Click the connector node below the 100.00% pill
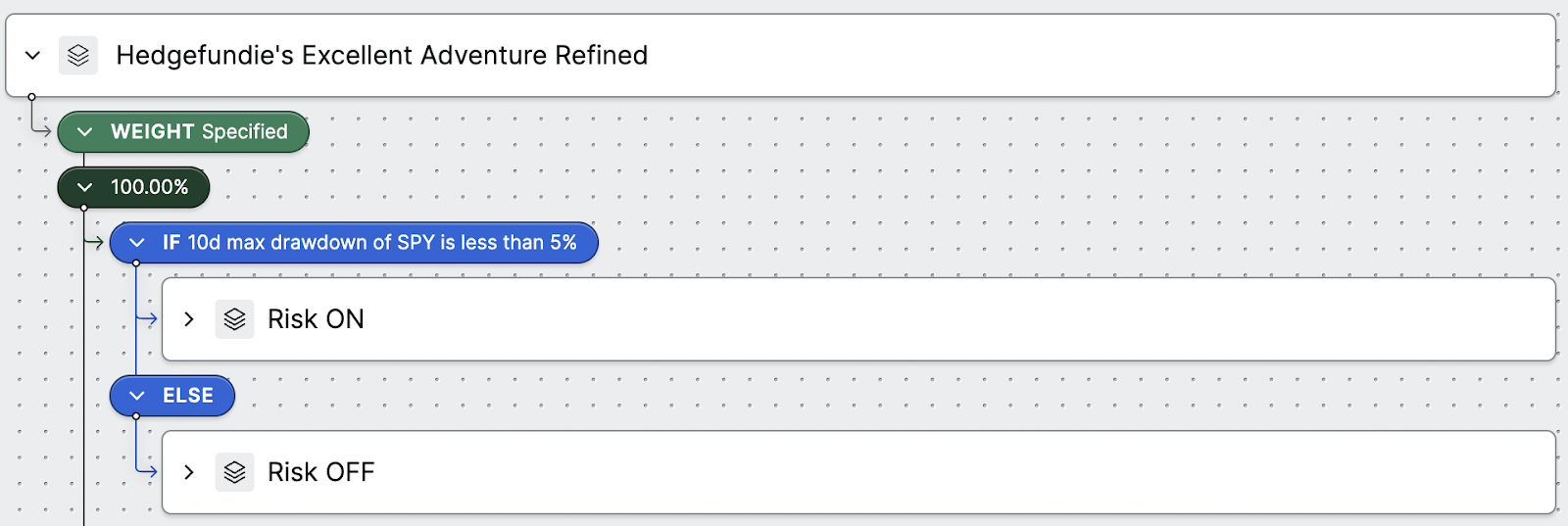This screenshot has height=526, width=1568. (84, 208)
